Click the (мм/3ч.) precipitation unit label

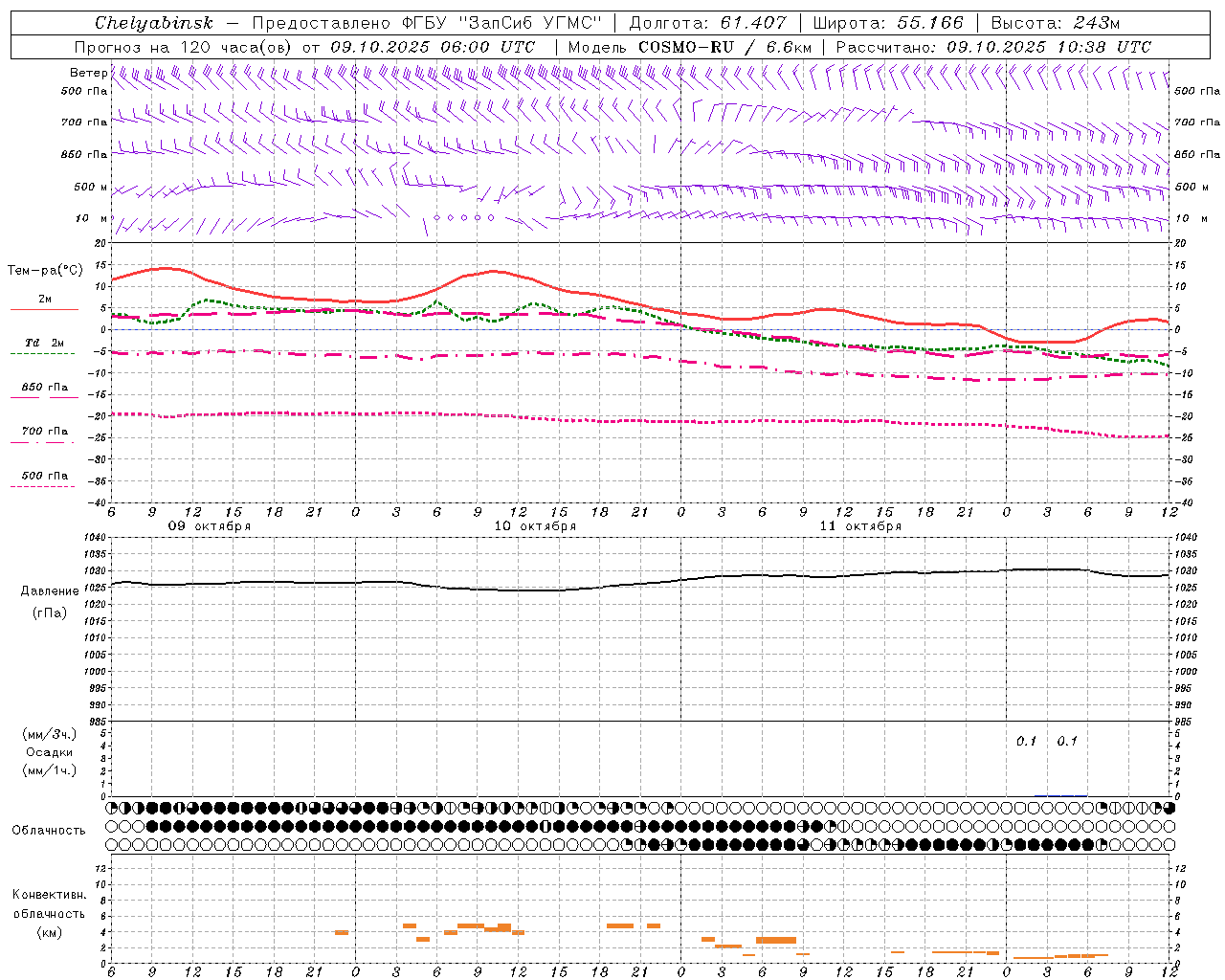click(50, 734)
